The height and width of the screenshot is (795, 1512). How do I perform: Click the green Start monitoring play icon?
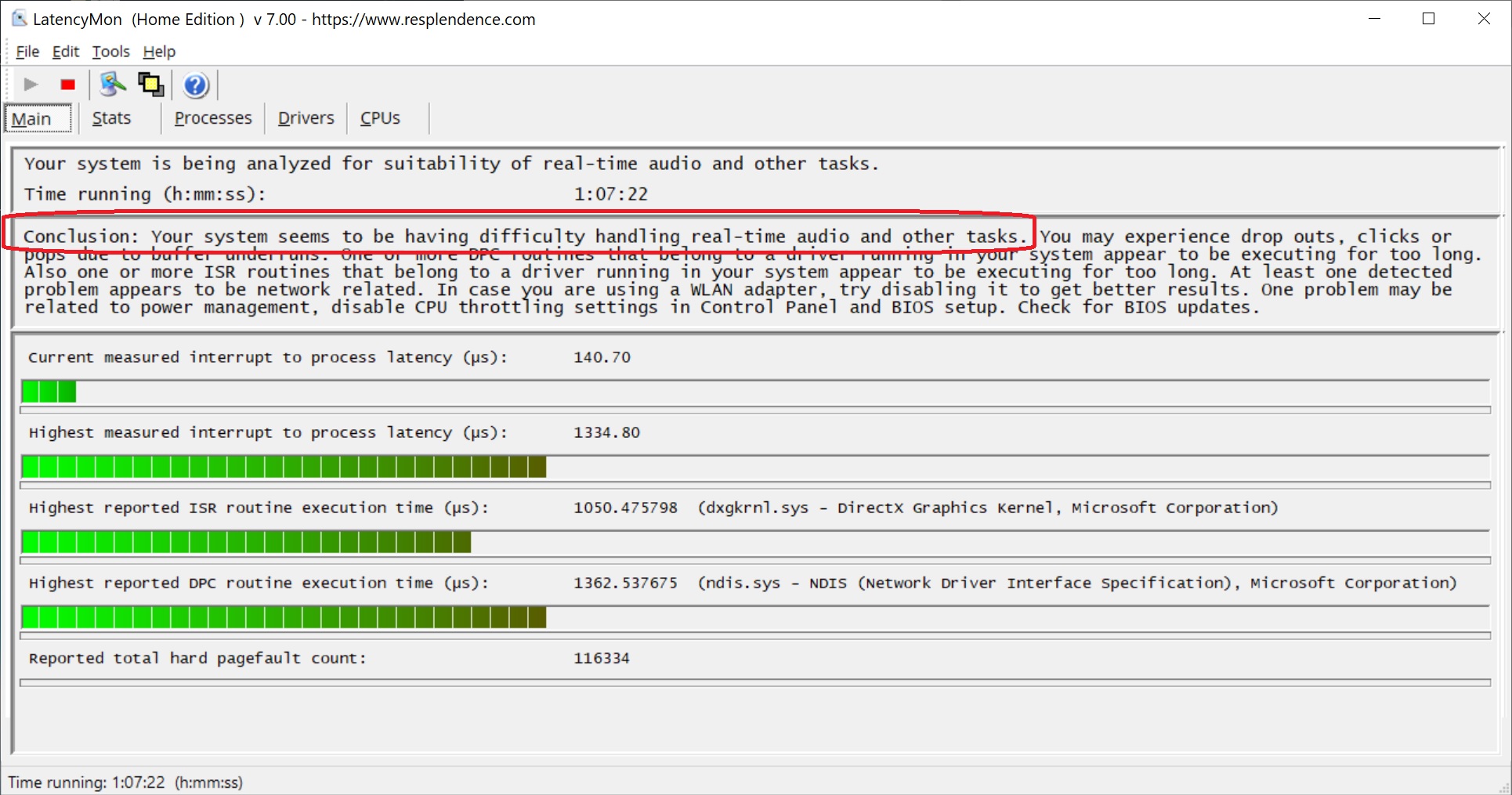[31, 85]
